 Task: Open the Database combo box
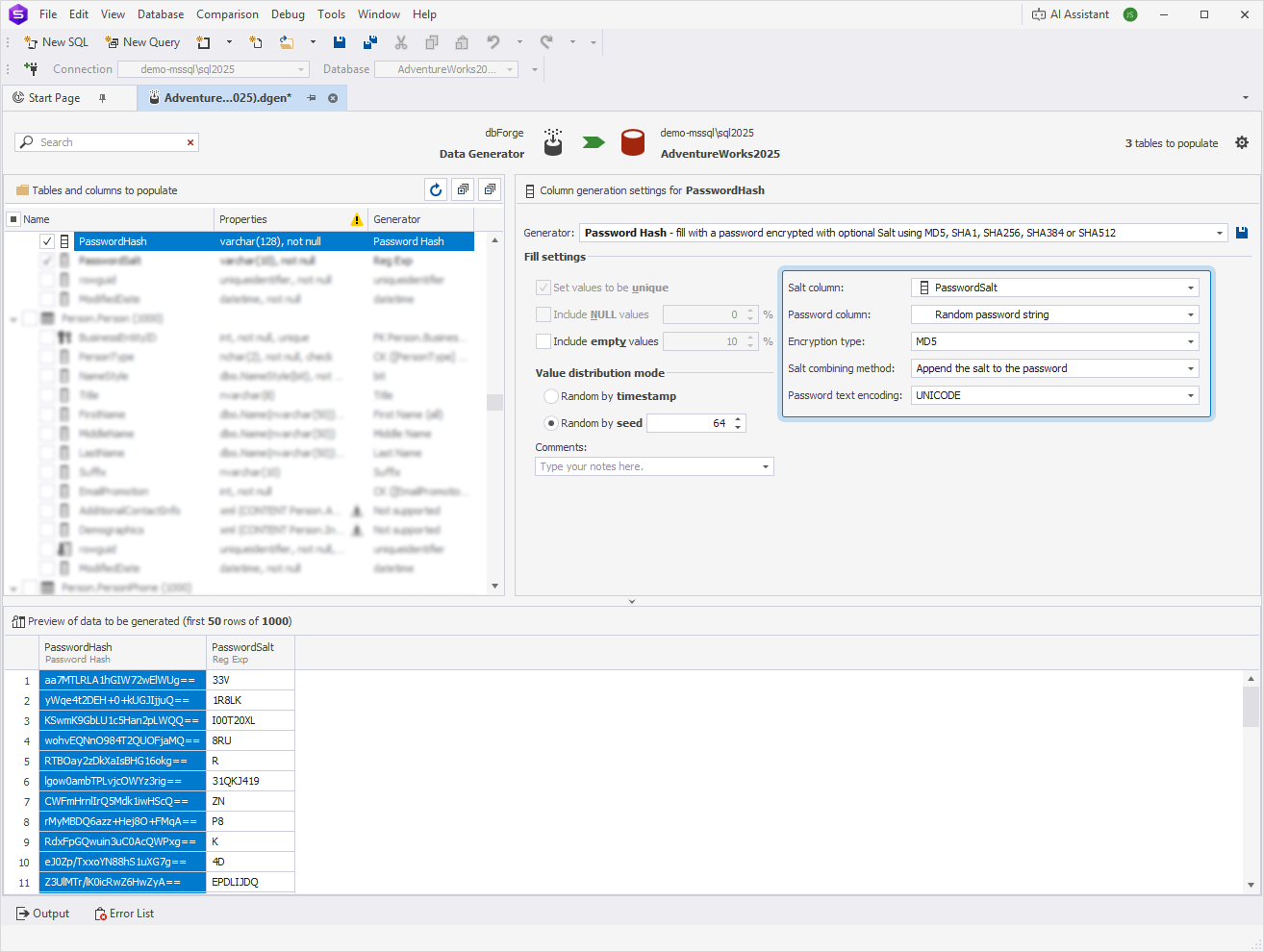(446, 69)
